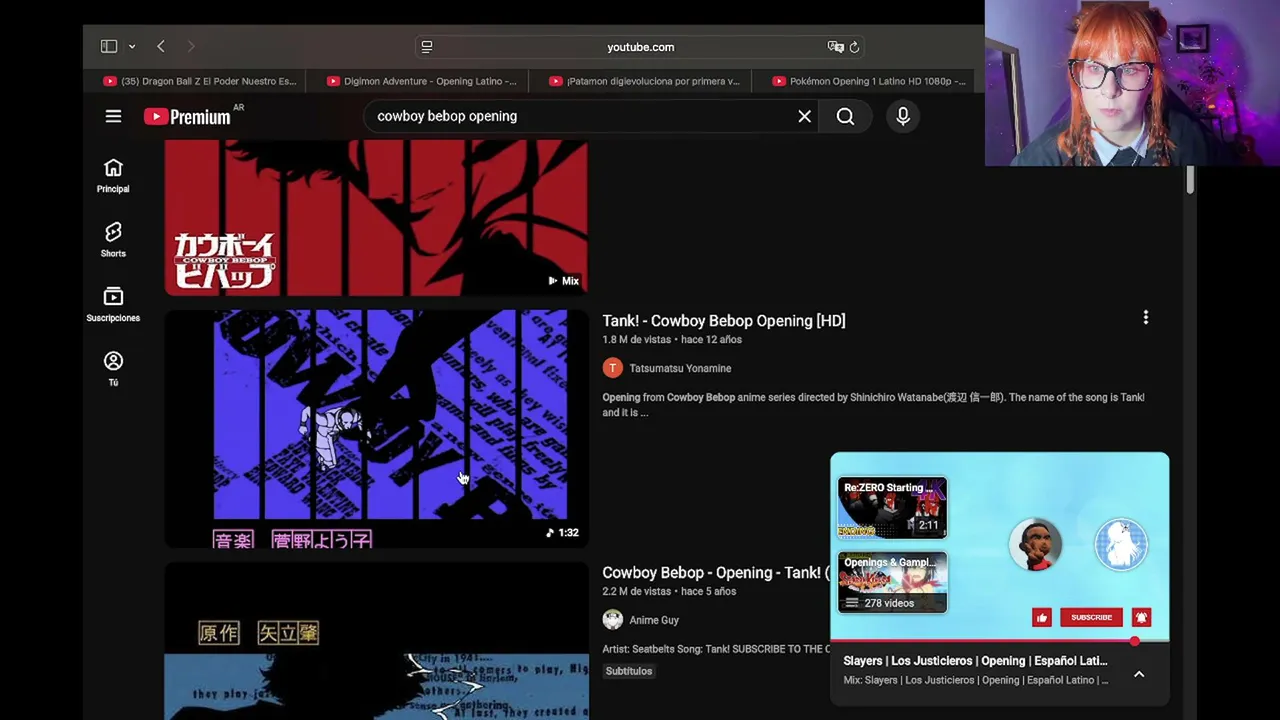Click the Mix: Slayers subtitle in miniplayer

pos(975,680)
